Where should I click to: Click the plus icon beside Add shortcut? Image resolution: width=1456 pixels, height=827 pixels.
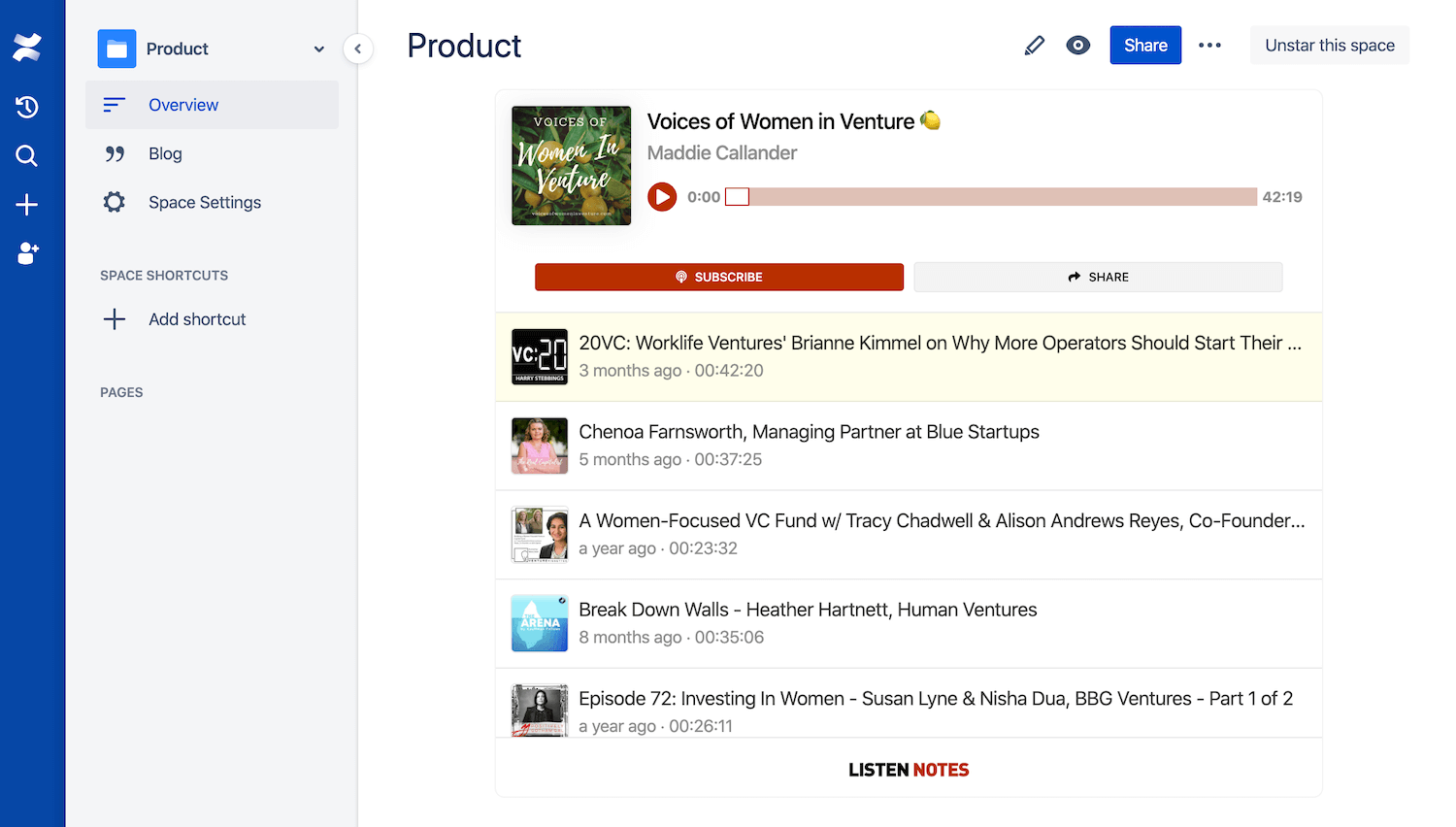tap(115, 319)
